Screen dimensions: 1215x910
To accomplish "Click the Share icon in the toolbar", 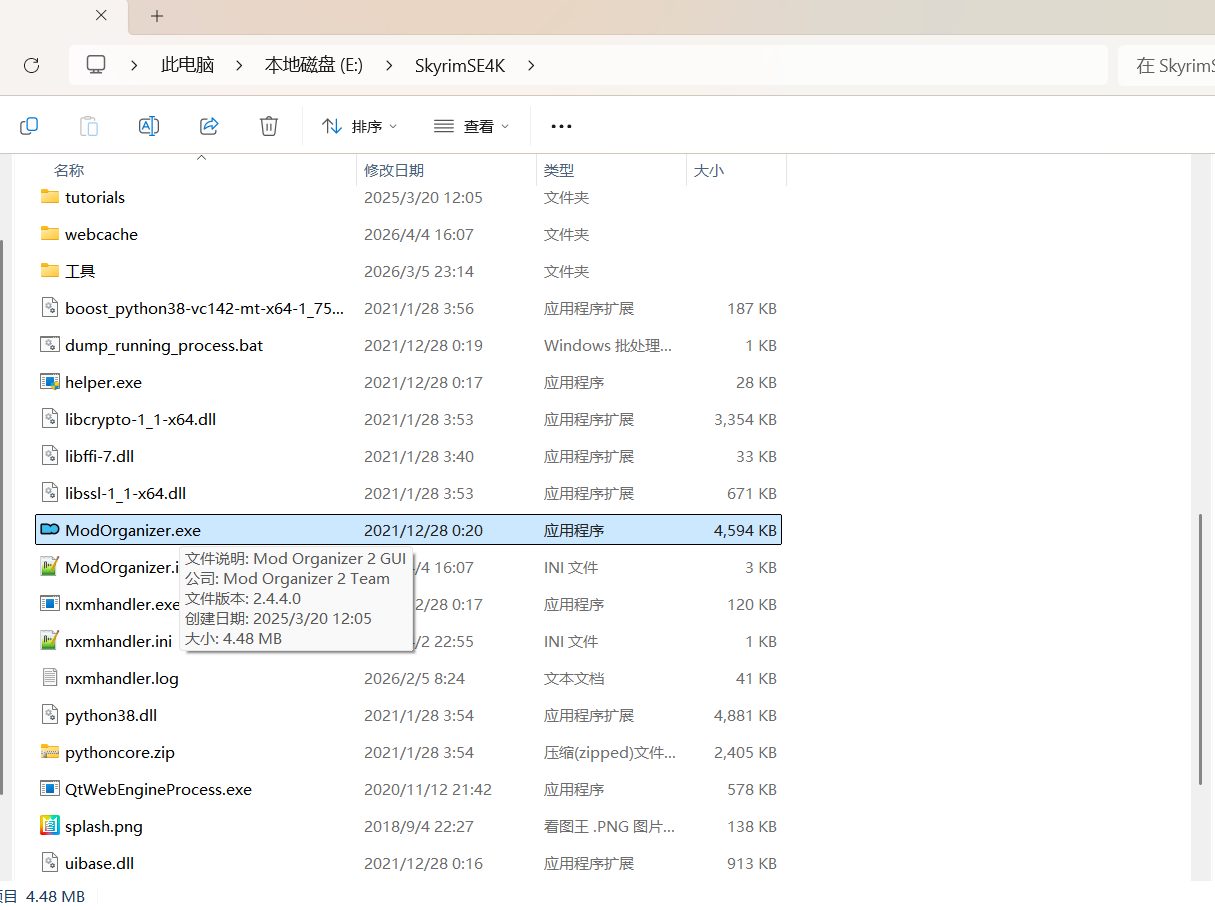I will (x=208, y=125).
